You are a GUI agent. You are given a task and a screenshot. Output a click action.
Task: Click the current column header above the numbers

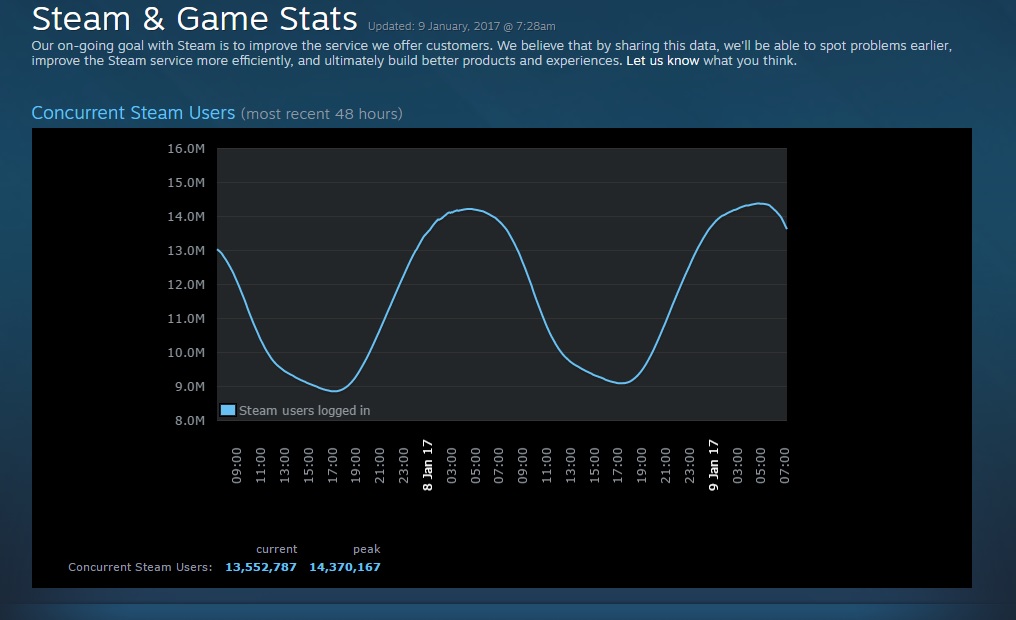point(277,548)
